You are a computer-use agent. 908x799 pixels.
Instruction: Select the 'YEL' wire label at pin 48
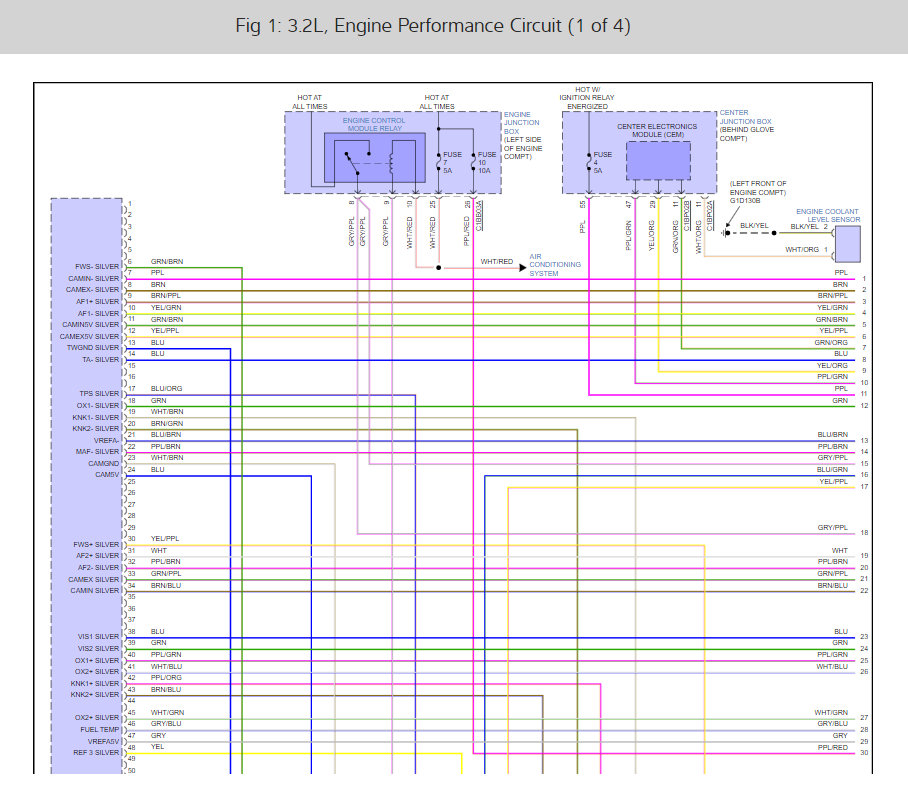[158, 747]
